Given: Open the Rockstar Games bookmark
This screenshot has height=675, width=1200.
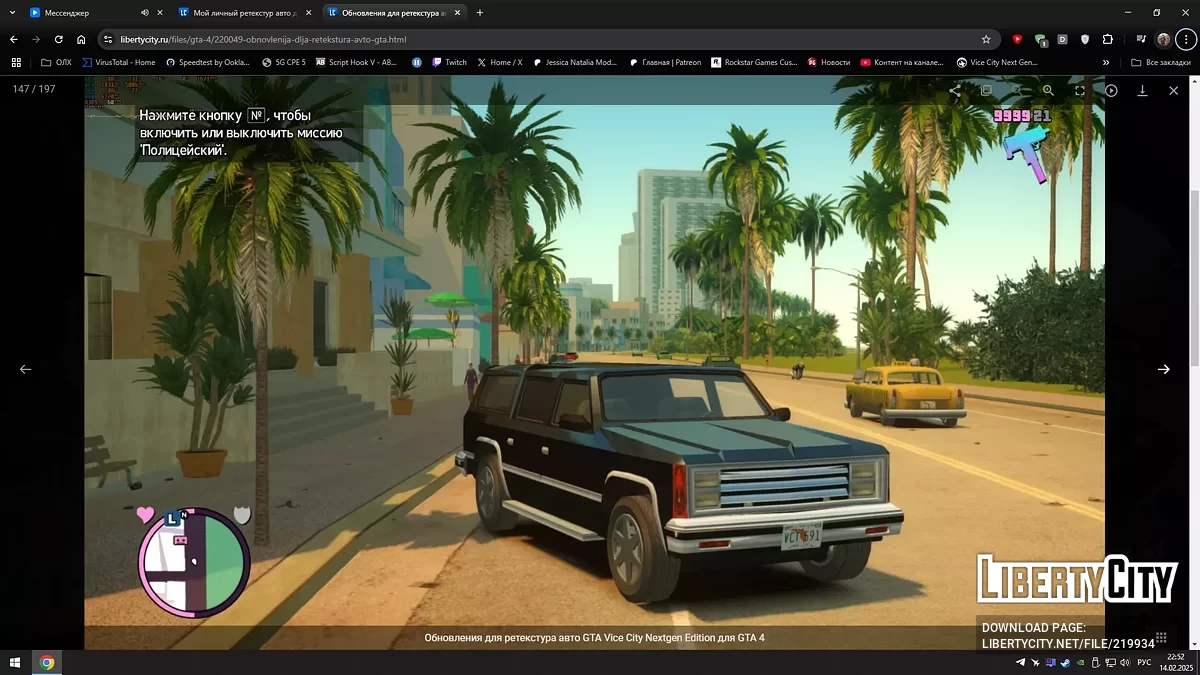Looking at the screenshot, I should pyautogui.click(x=755, y=62).
